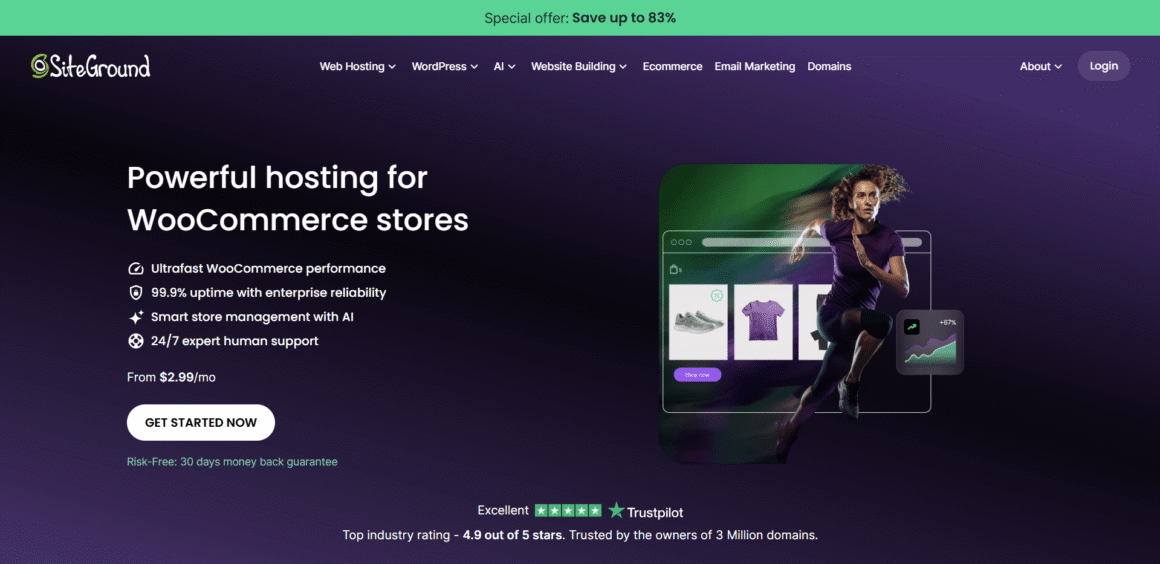The height and width of the screenshot is (564, 1160).
Task: Click the SiteGround logo
Action: click(x=90, y=66)
